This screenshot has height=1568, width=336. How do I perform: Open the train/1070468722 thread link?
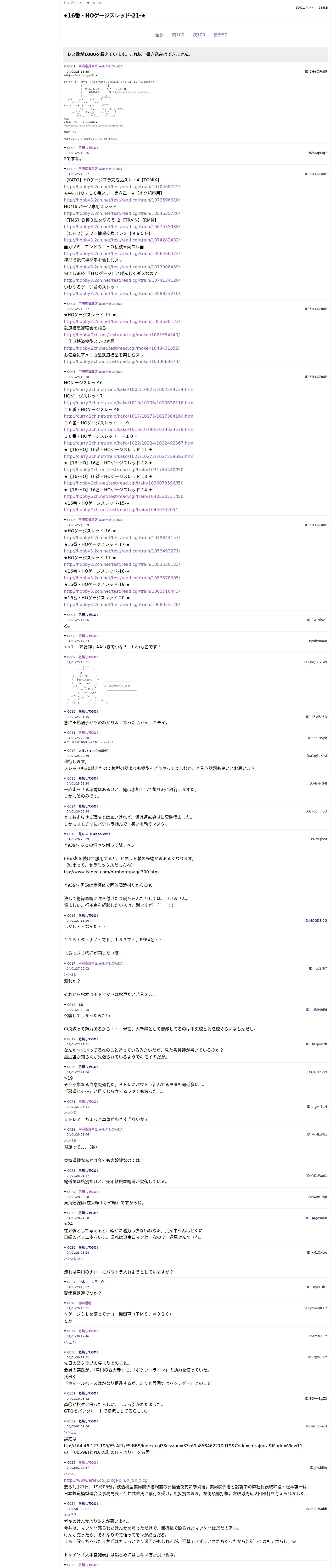[x=122, y=187]
